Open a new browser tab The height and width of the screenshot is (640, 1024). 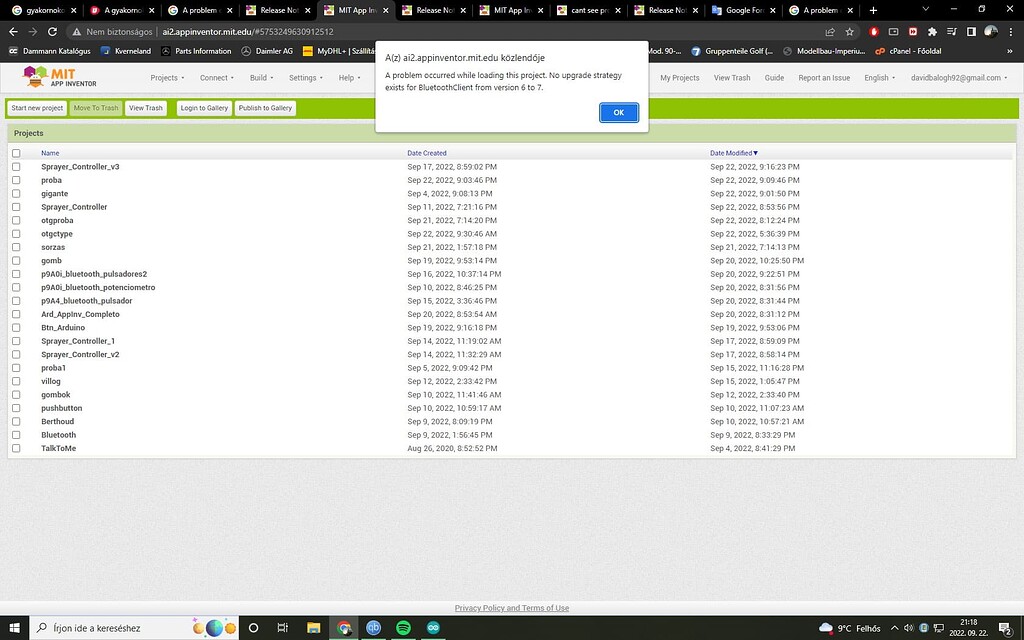(x=873, y=10)
